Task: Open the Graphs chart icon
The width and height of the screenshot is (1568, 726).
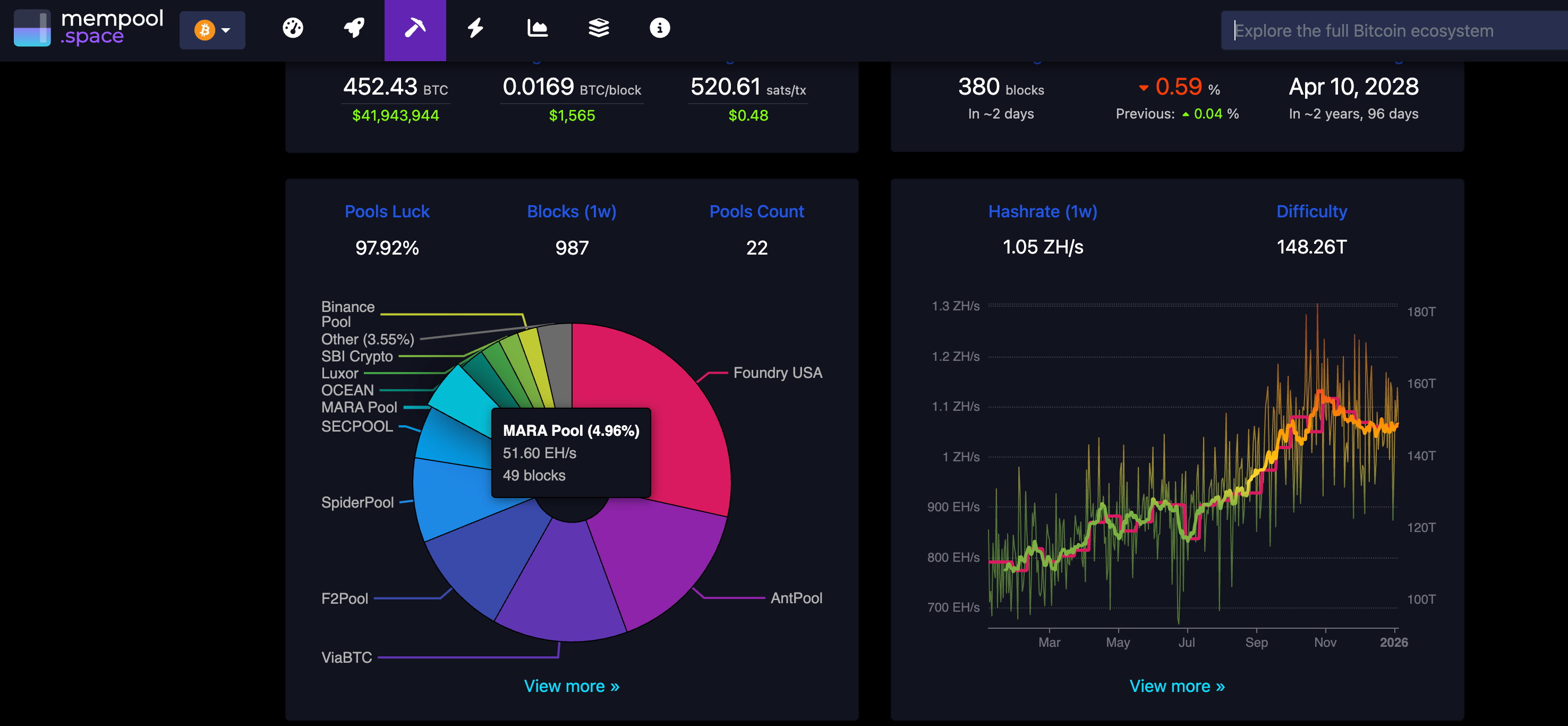Action: coord(537,29)
